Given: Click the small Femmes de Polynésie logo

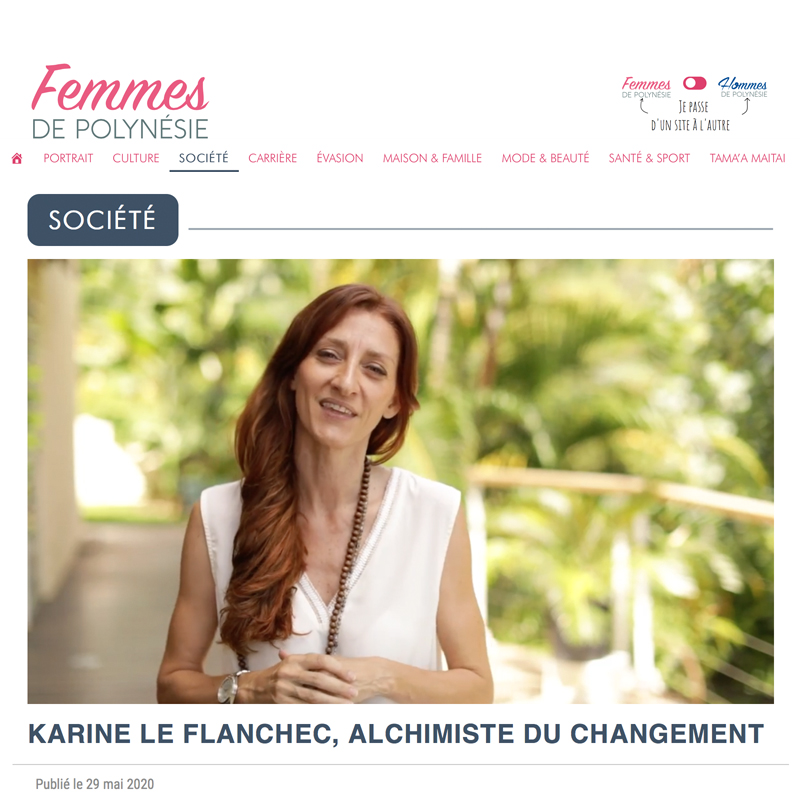Looking at the screenshot, I should (646, 87).
